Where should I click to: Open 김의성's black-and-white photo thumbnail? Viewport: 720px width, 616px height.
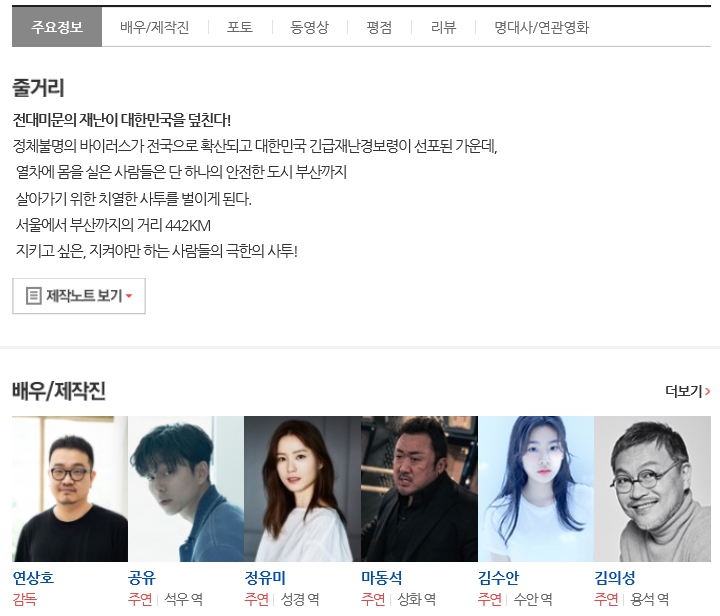652,489
